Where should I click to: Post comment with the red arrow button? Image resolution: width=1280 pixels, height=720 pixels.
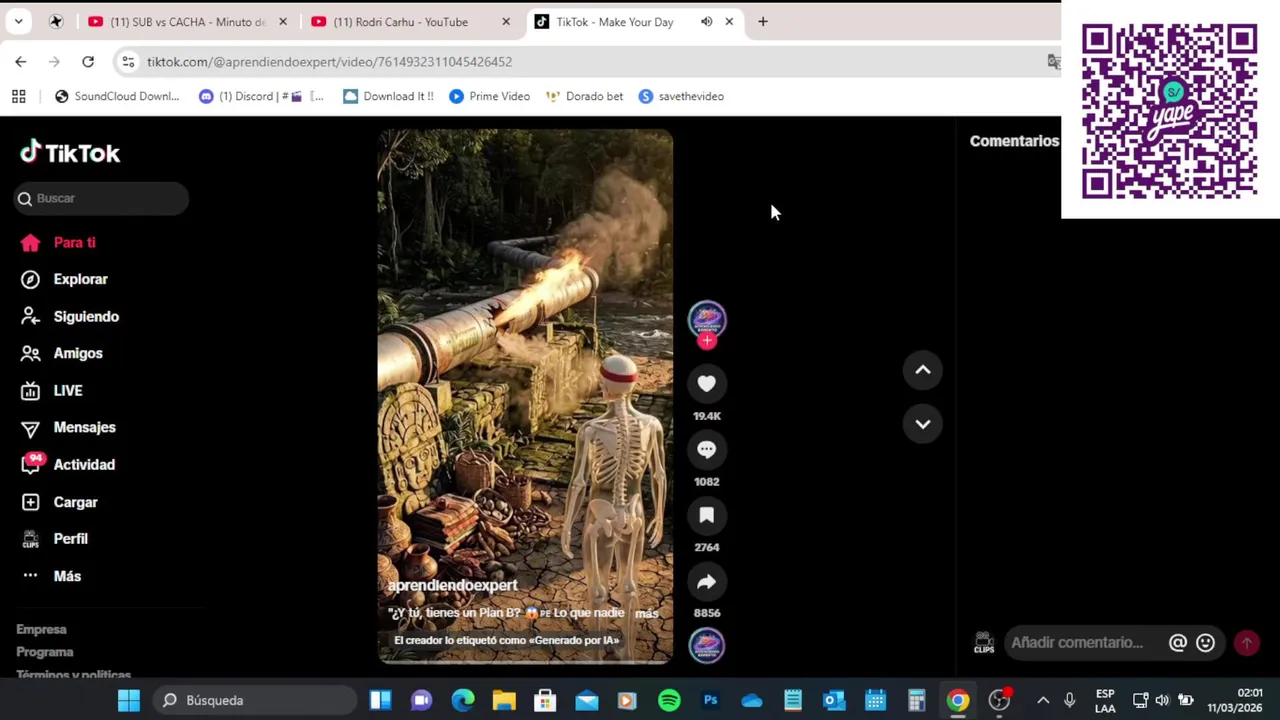(x=1246, y=643)
